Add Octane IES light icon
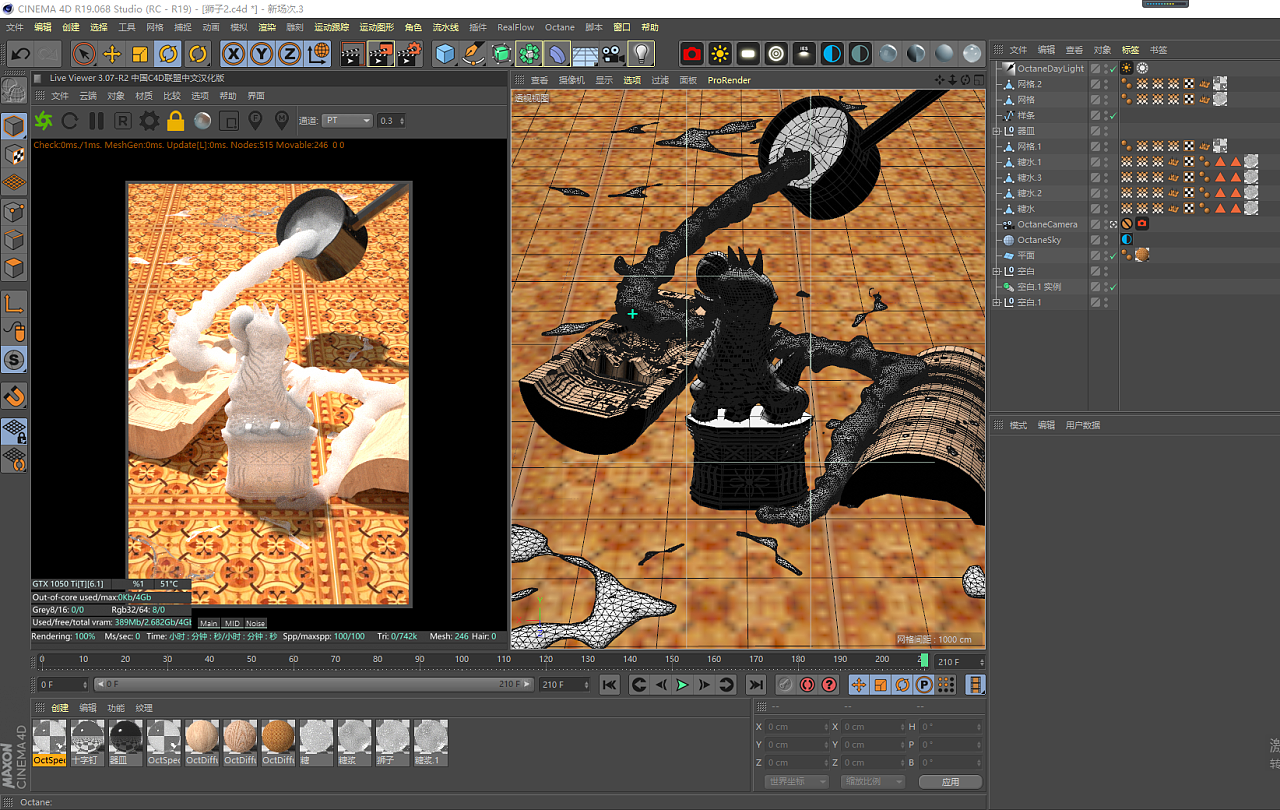Image resolution: width=1280 pixels, height=810 pixels. click(804, 54)
